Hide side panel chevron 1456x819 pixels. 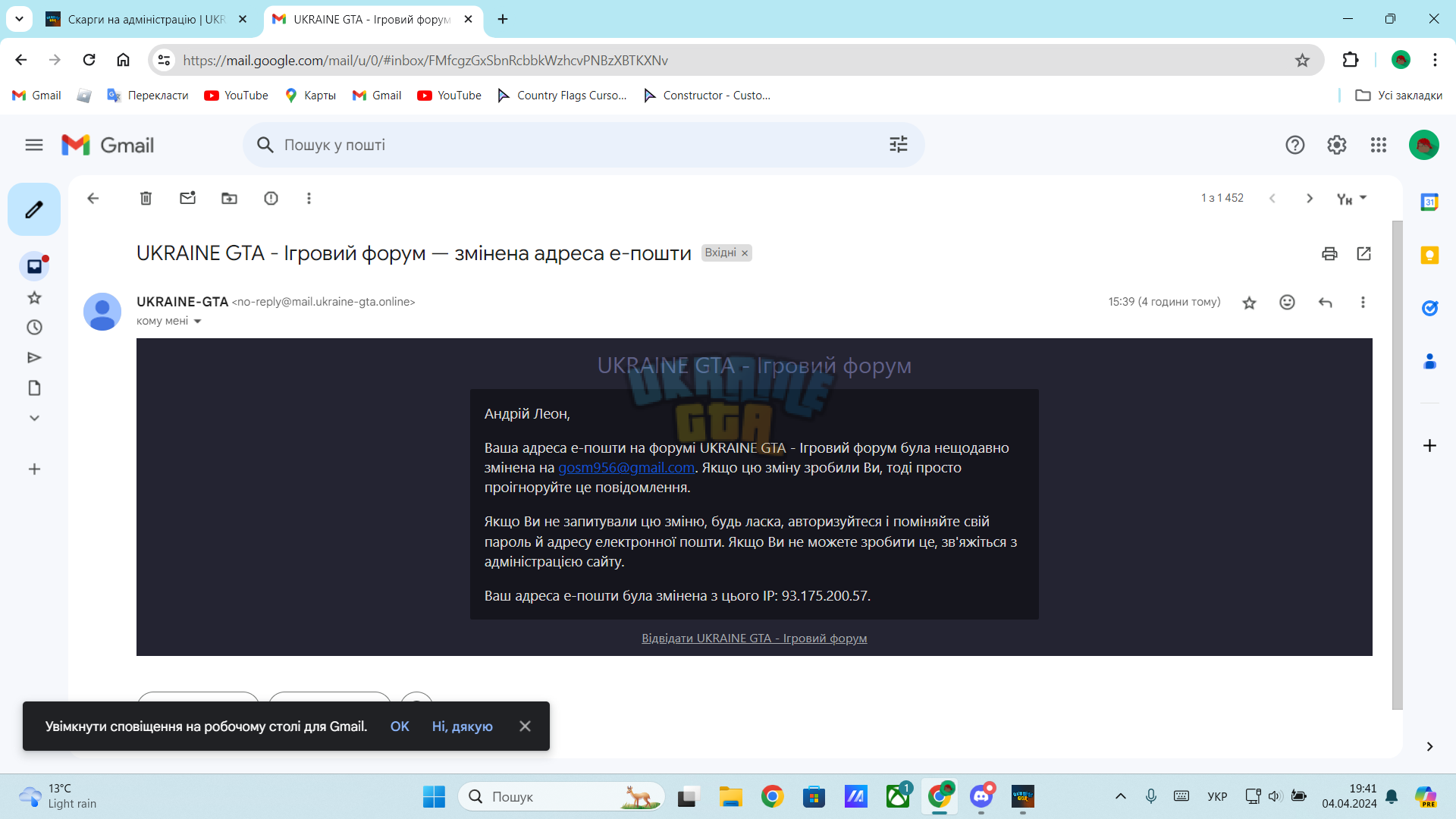click(1429, 747)
